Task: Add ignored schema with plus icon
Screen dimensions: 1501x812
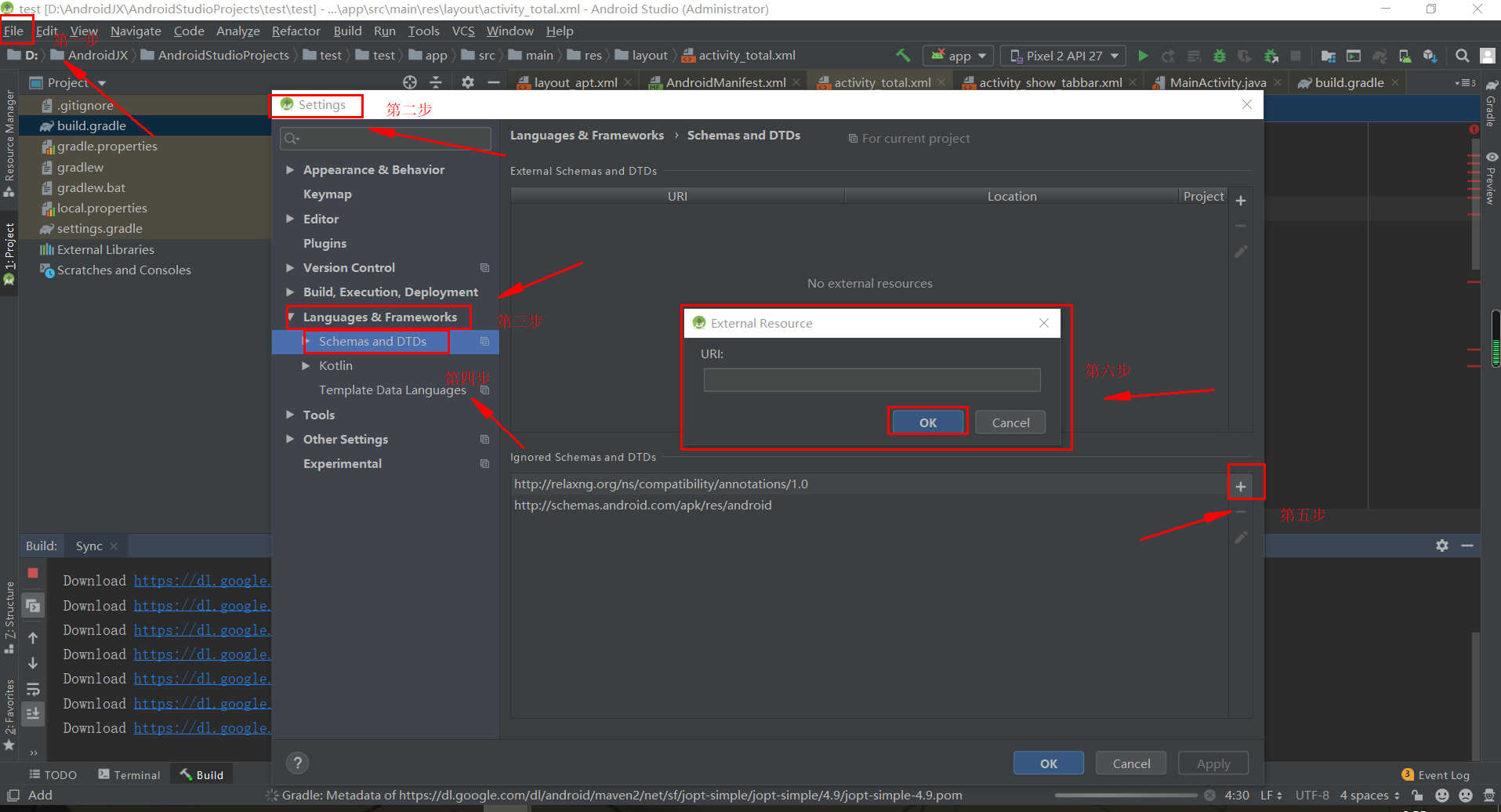Action: coord(1241,487)
